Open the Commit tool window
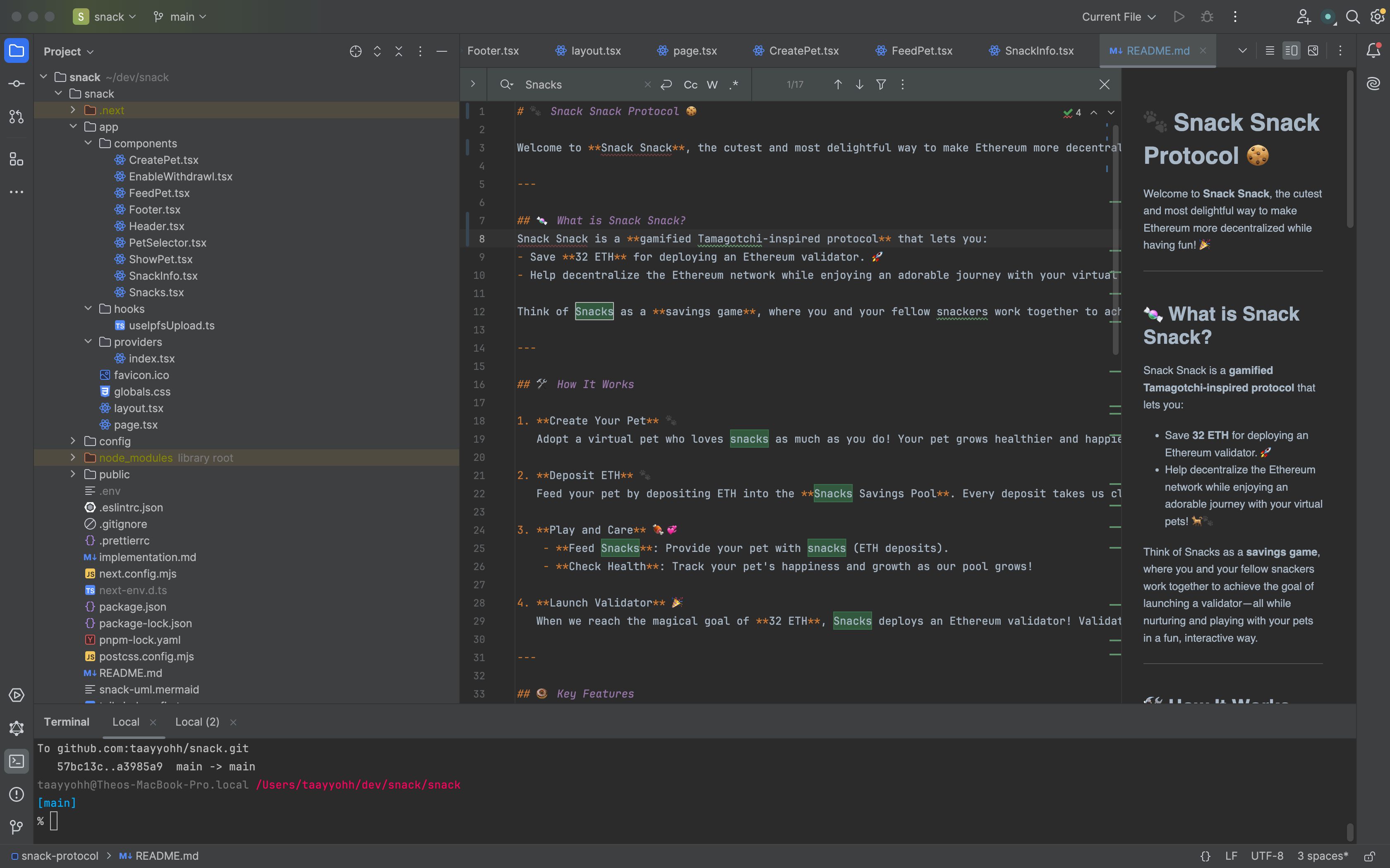 (16, 84)
